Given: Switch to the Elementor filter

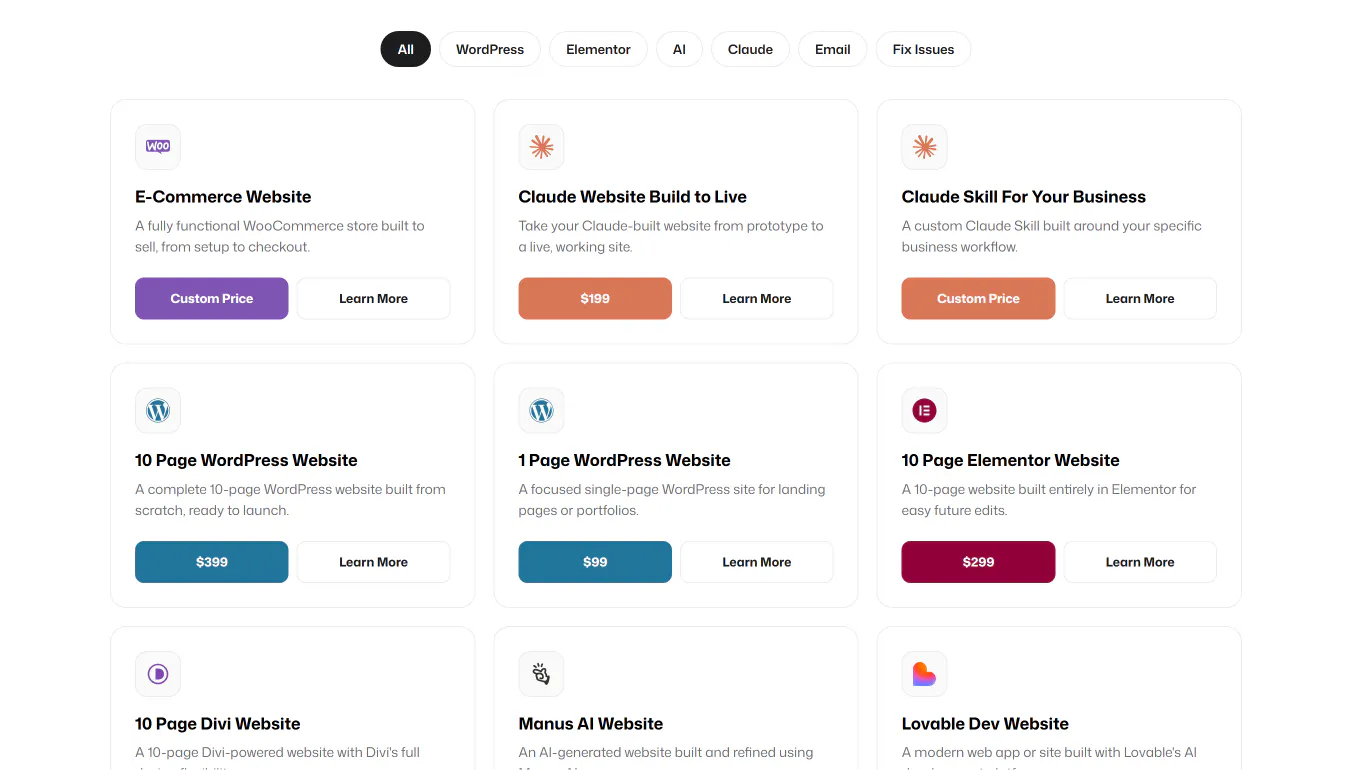Looking at the screenshot, I should click(x=598, y=49).
